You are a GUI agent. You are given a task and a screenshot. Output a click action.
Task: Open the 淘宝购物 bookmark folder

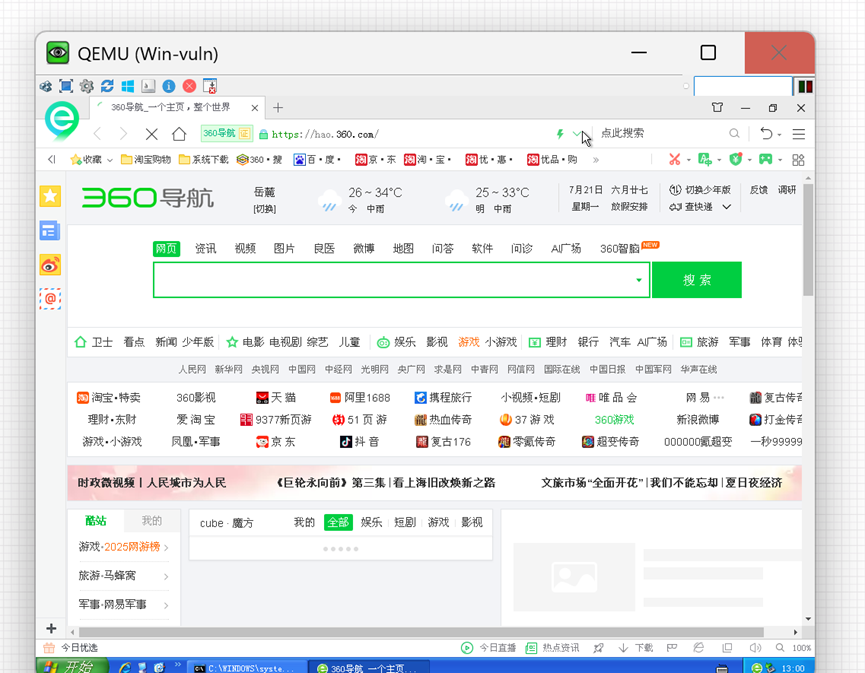tap(146, 160)
